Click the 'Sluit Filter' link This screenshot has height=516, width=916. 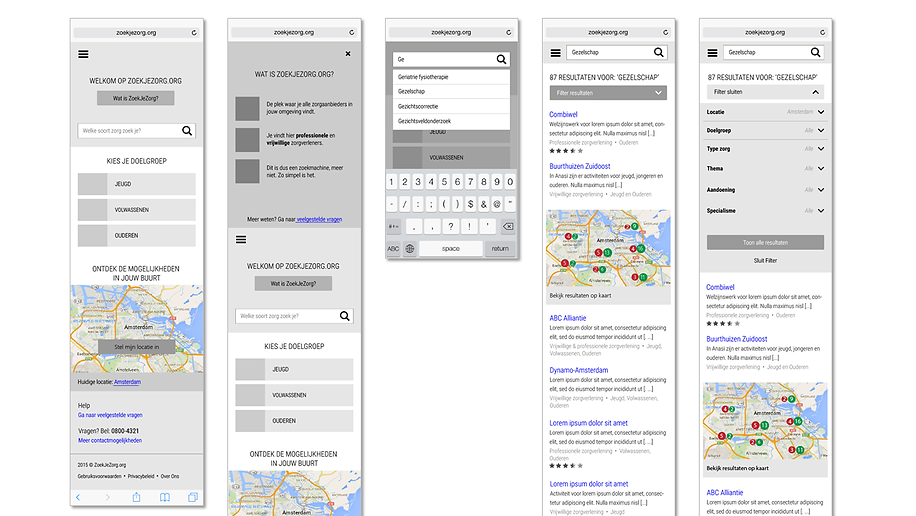point(765,261)
